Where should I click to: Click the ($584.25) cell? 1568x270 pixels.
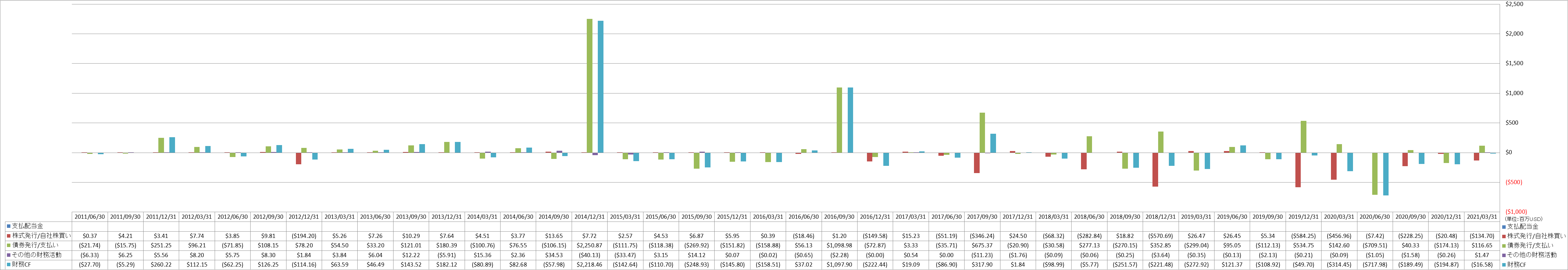[x=1303, y=236]
